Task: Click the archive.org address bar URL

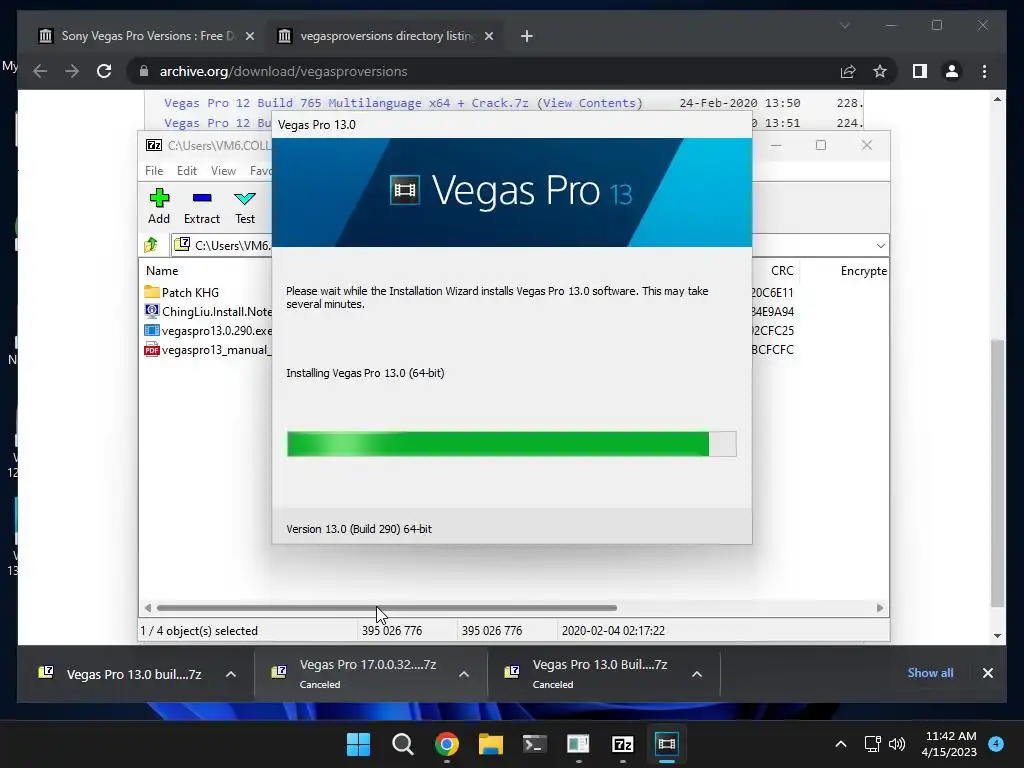Action: (x=283, y=71)
